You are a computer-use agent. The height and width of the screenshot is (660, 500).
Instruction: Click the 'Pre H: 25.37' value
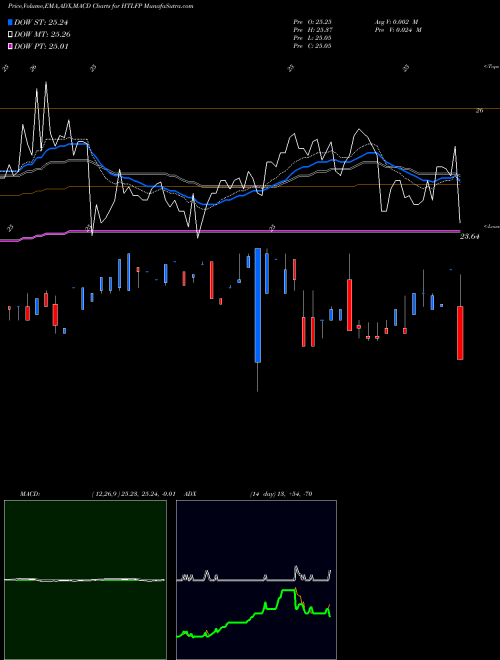pyautogui.click(x=312, y=30)
